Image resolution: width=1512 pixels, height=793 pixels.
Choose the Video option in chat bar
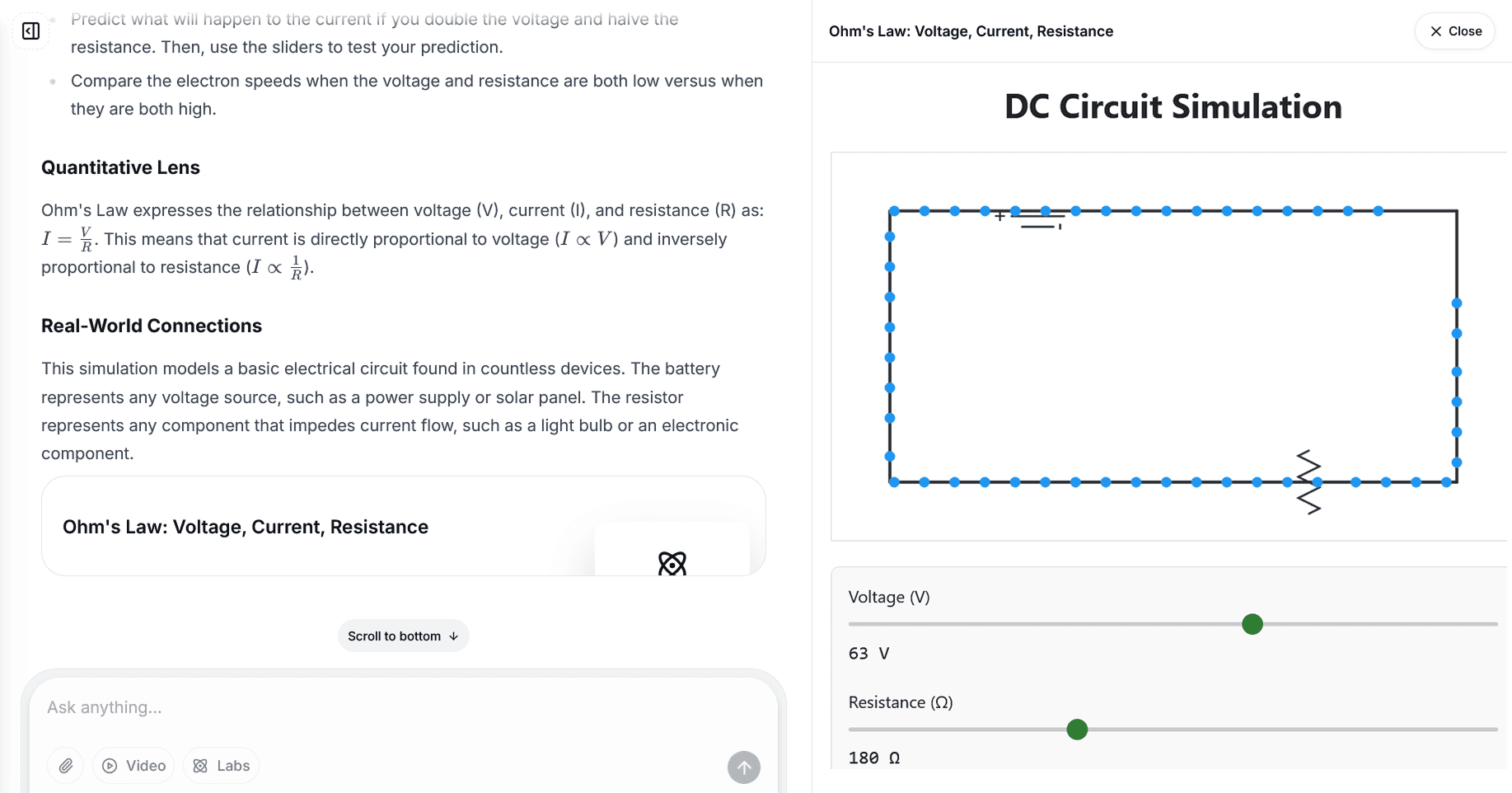(x=133, y=766)
